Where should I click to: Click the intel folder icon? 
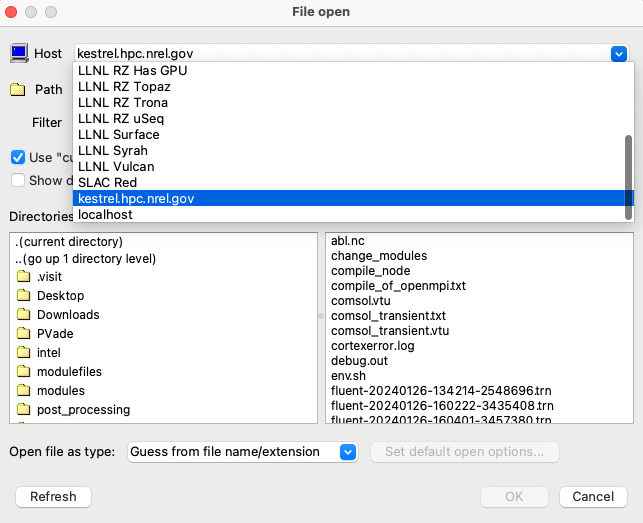click(23, 353)
